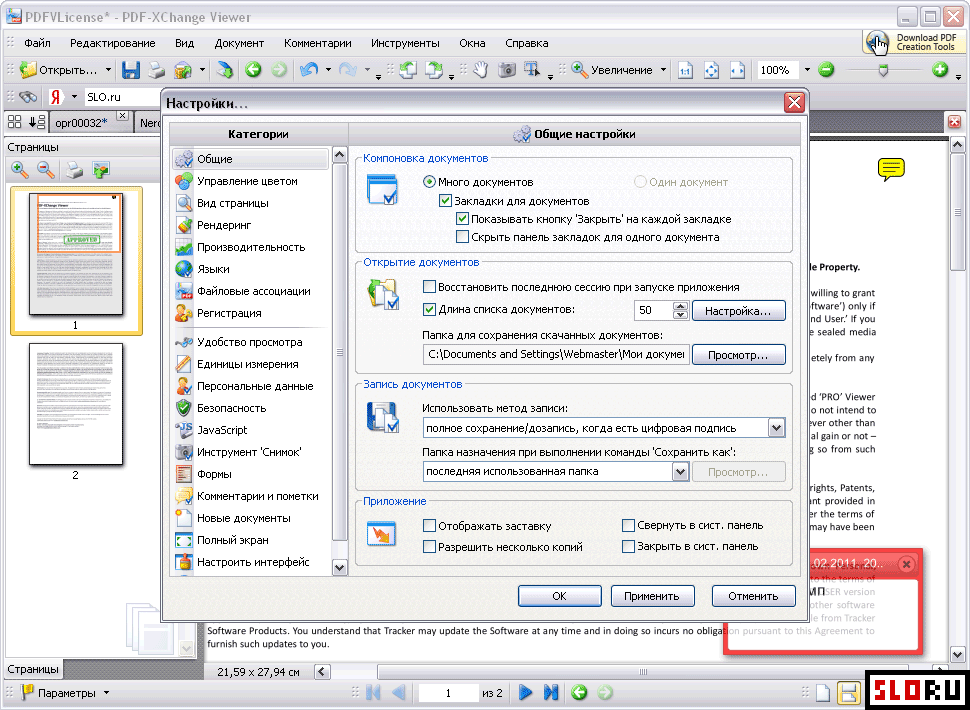This screenshot has height=710, width=970.
Task: Click the Download PDF Creation Tools button
Action: tap(914, 42)
